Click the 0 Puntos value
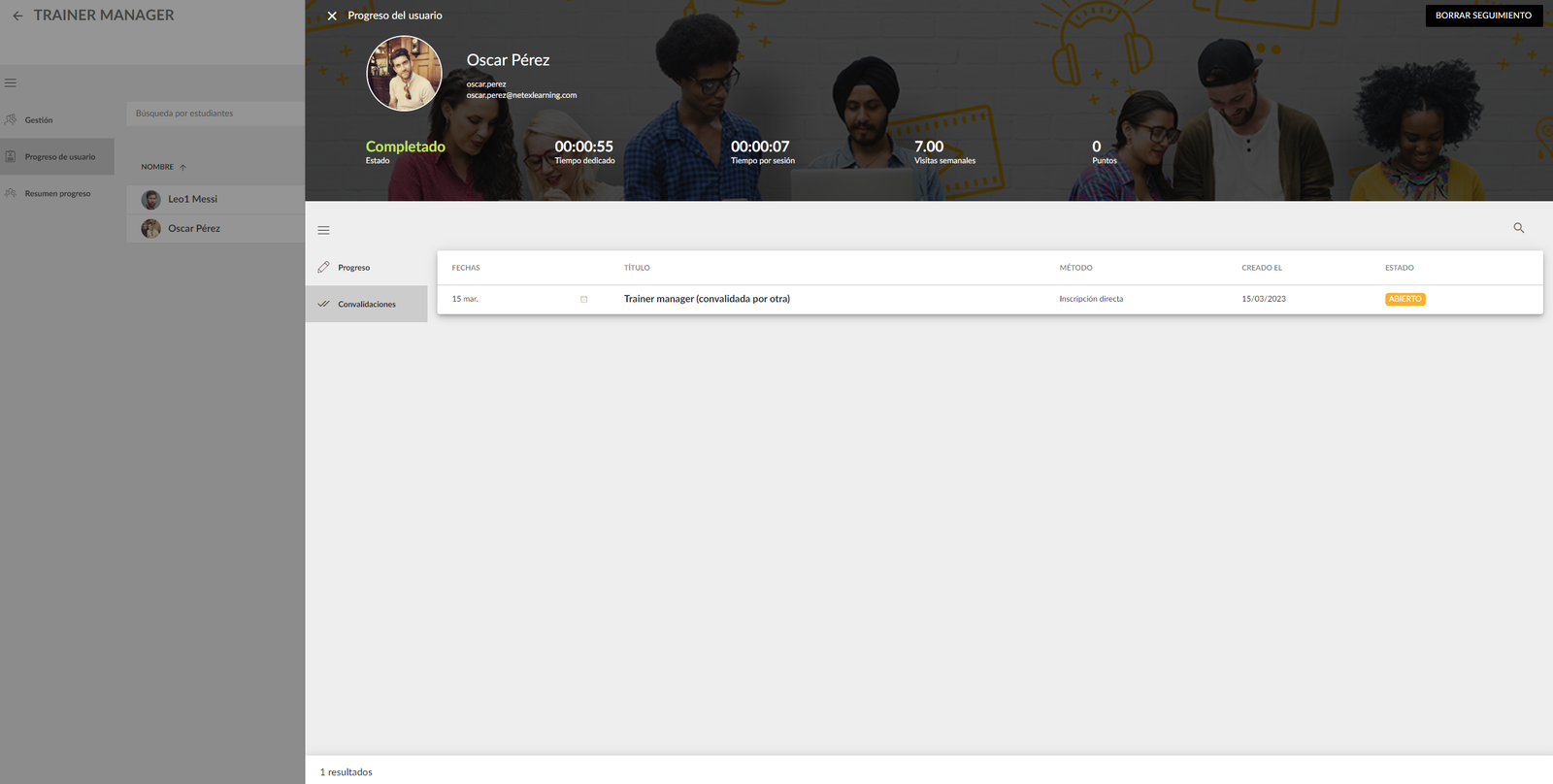Viewport: 1553px width, 784px height. [1097, 147]
